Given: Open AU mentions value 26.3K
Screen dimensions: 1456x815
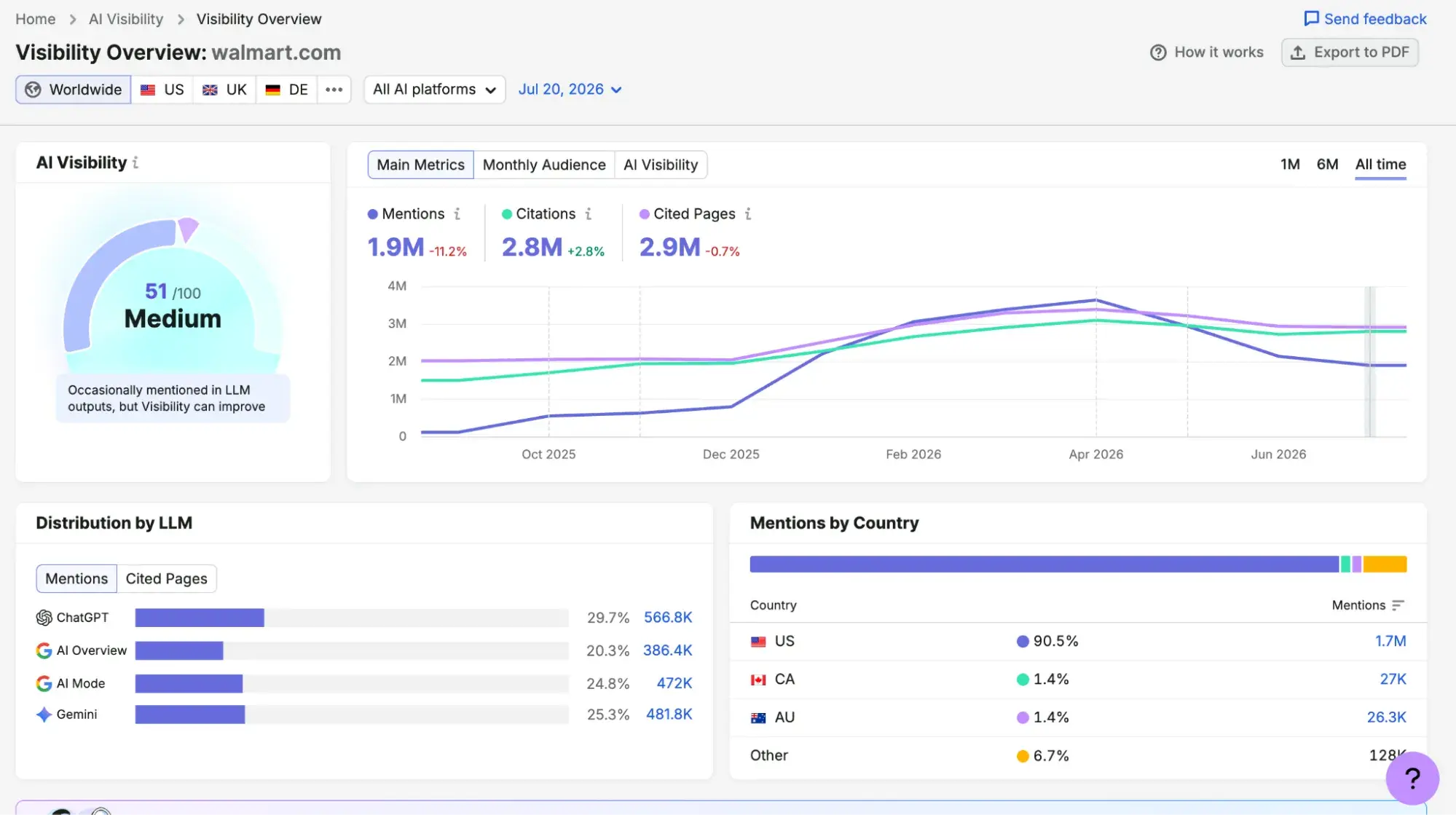Looking at the screenshot, I should point(1386,717).
